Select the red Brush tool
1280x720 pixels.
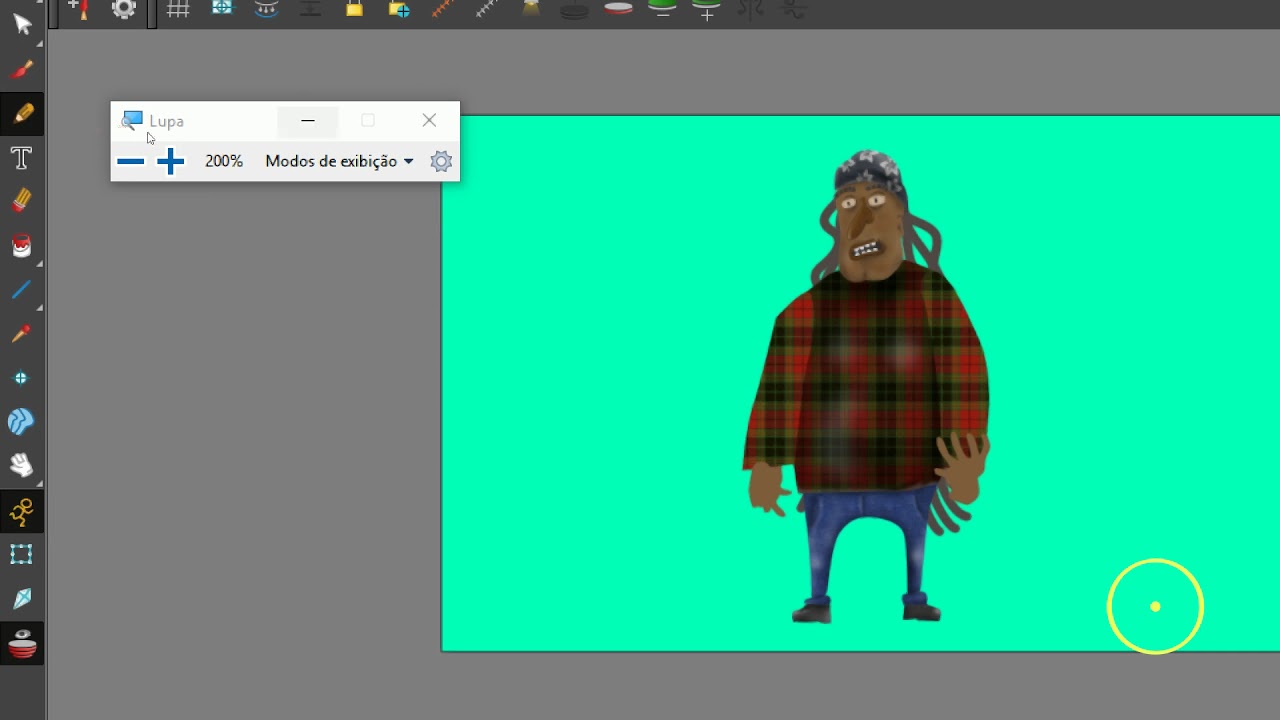coord(22,69)
